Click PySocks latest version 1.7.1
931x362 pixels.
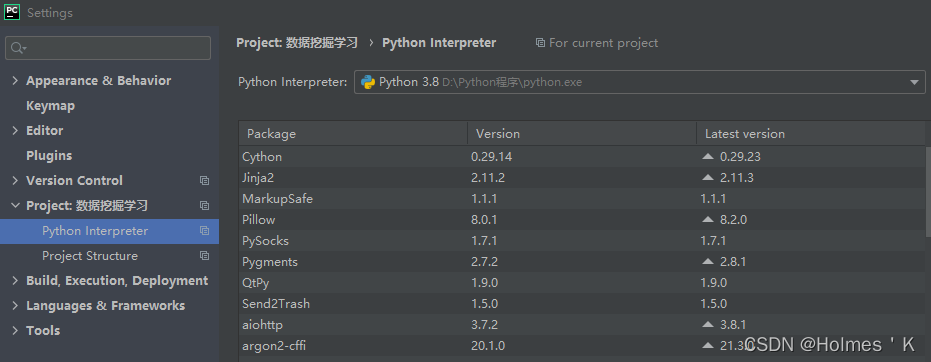(x=713, y=241)
